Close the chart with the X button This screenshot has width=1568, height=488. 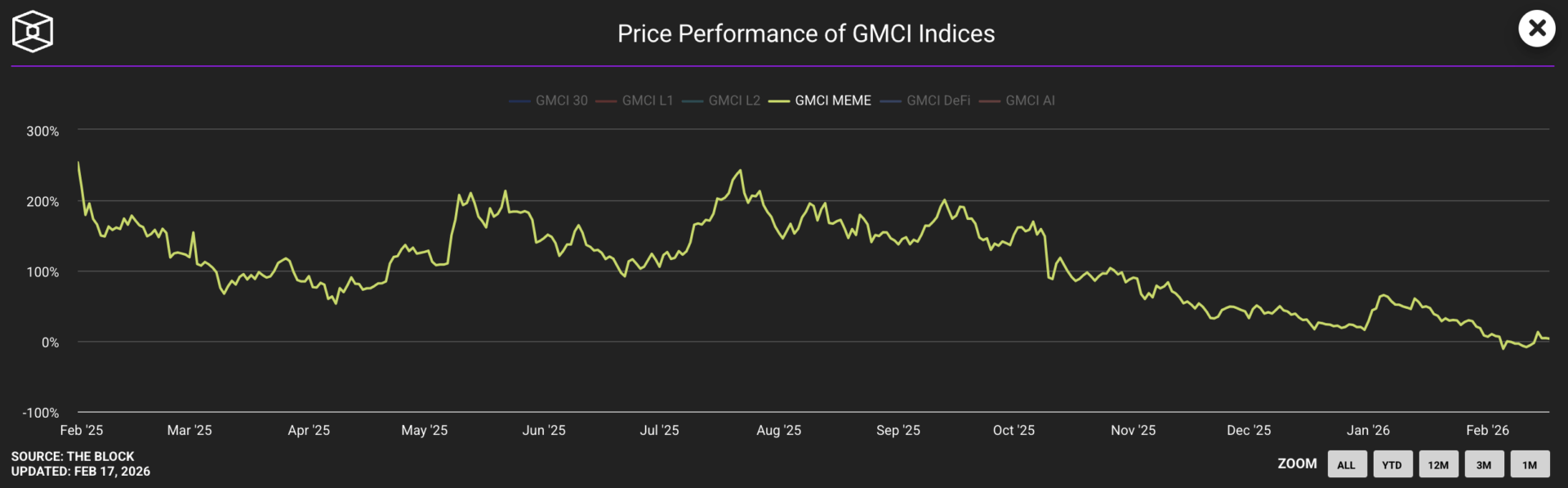pyautogui.click(x=1536, y=29)
